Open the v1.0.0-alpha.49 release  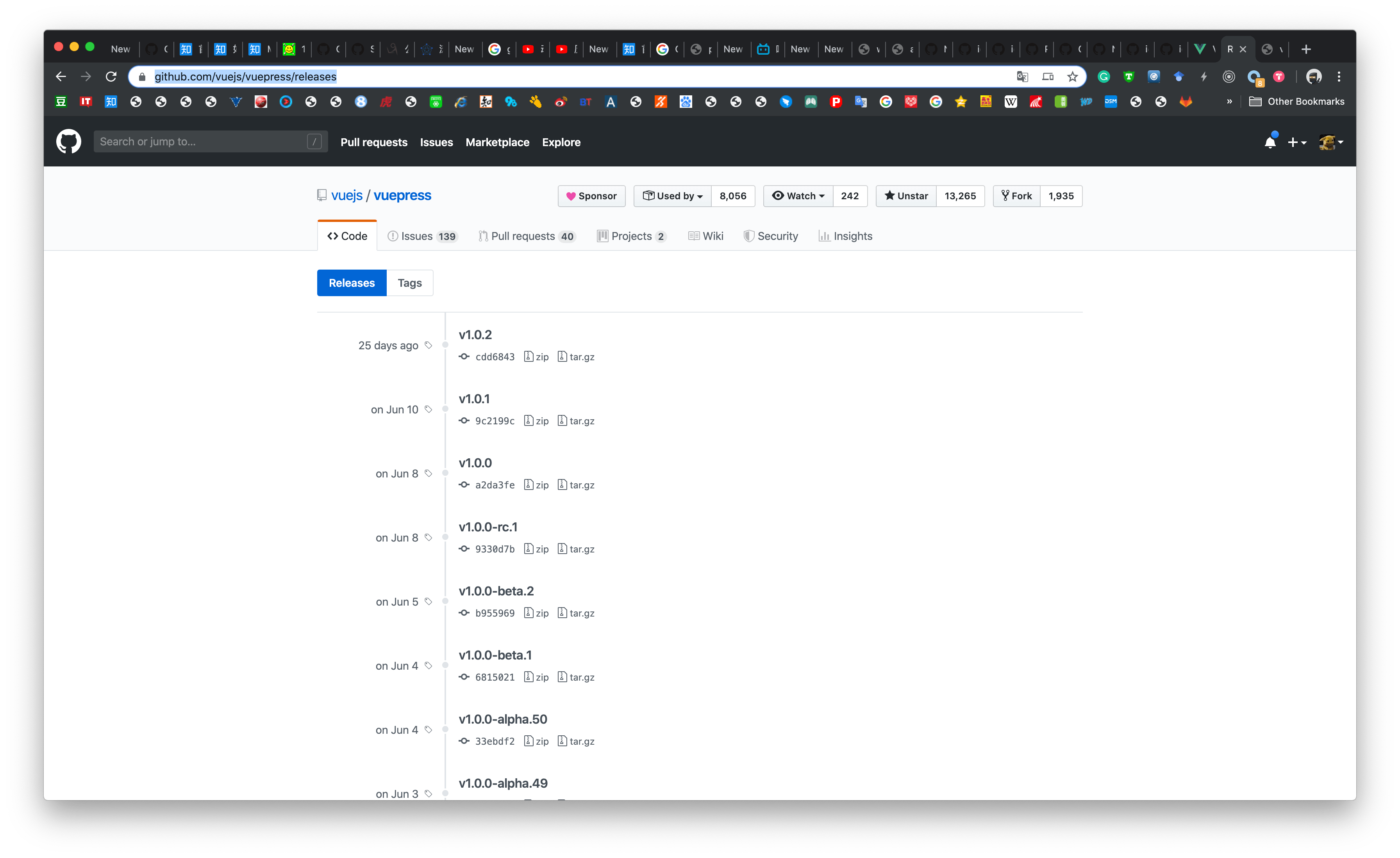tap(503, 783)
